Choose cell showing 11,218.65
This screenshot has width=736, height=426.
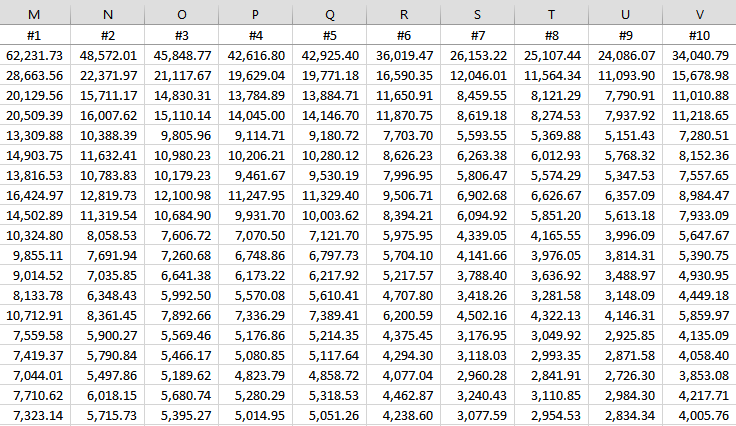[699, 115]
